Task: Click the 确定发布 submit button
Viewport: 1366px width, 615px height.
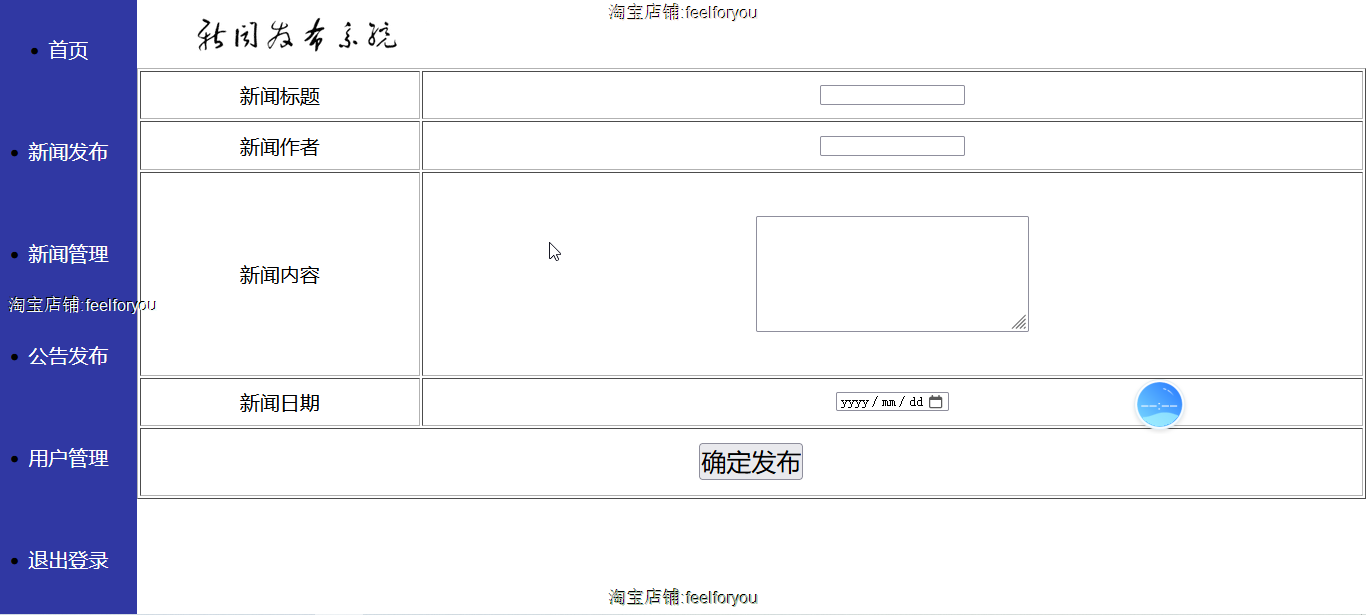Action: [x=751, y=462]
